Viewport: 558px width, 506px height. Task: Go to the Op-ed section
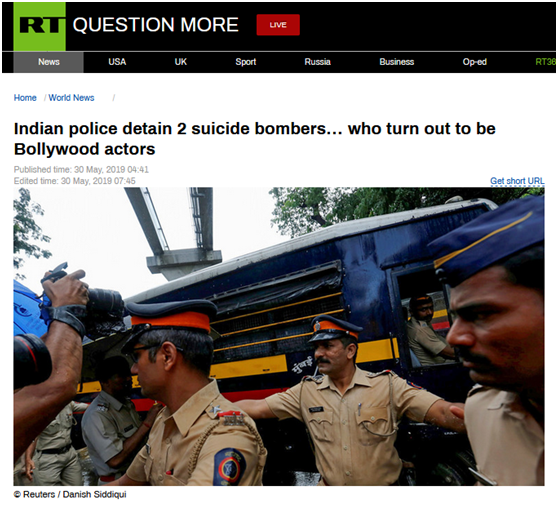pos(474,62)
